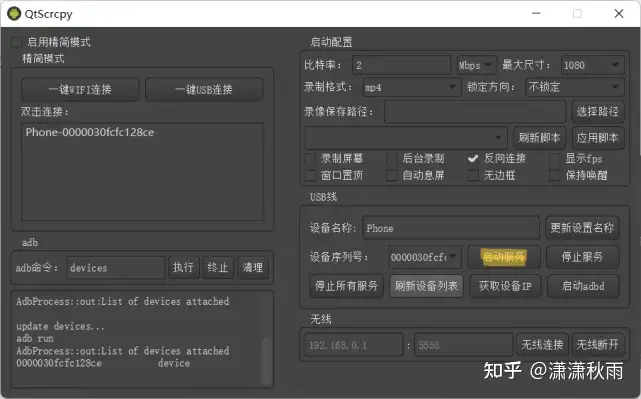Viewport: 641px width, 399px height.
Task: Open the 最大尺寸 1080 dropdown
Action: pos(593,65)
